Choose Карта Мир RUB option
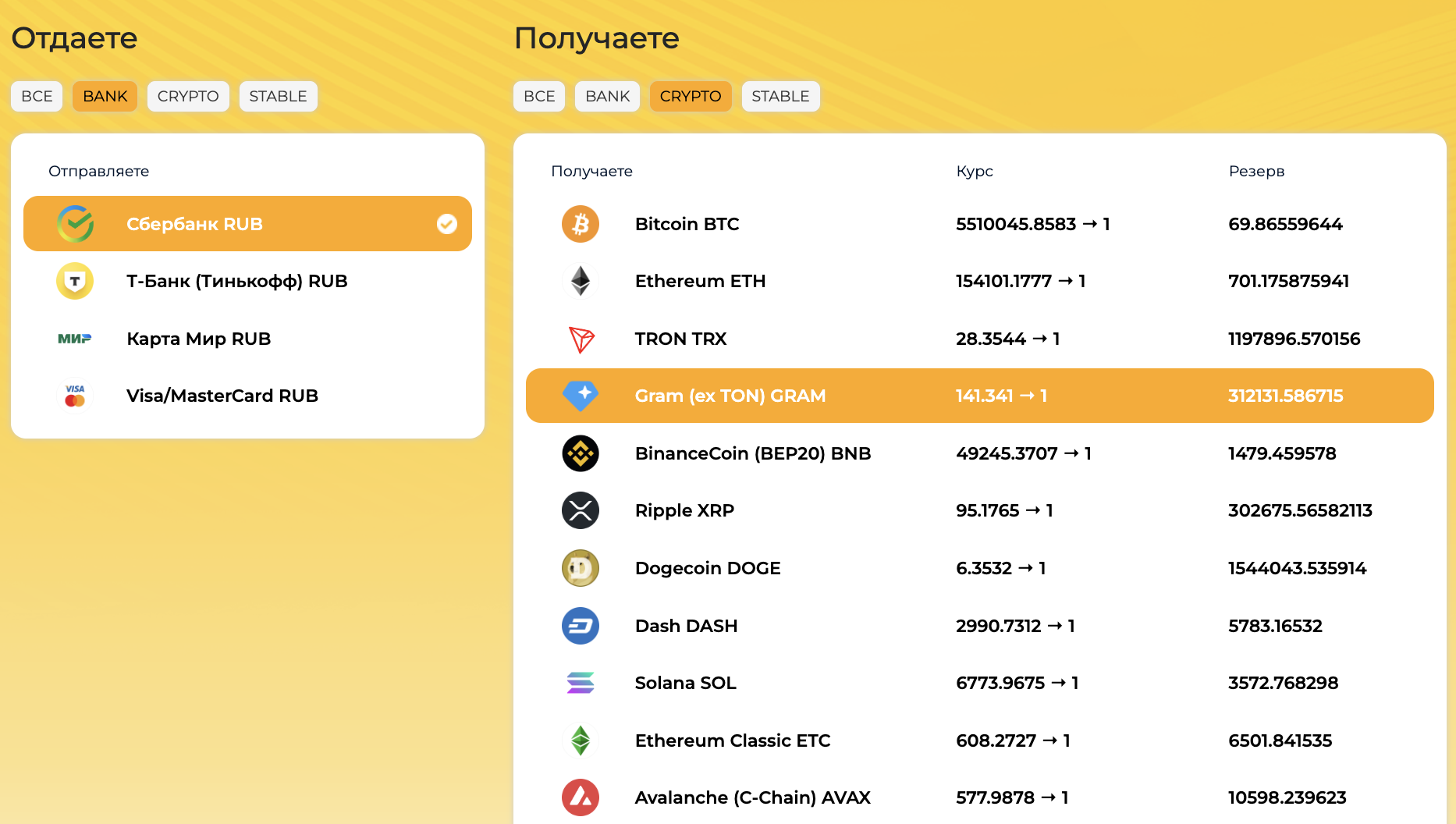 point(247,339)
